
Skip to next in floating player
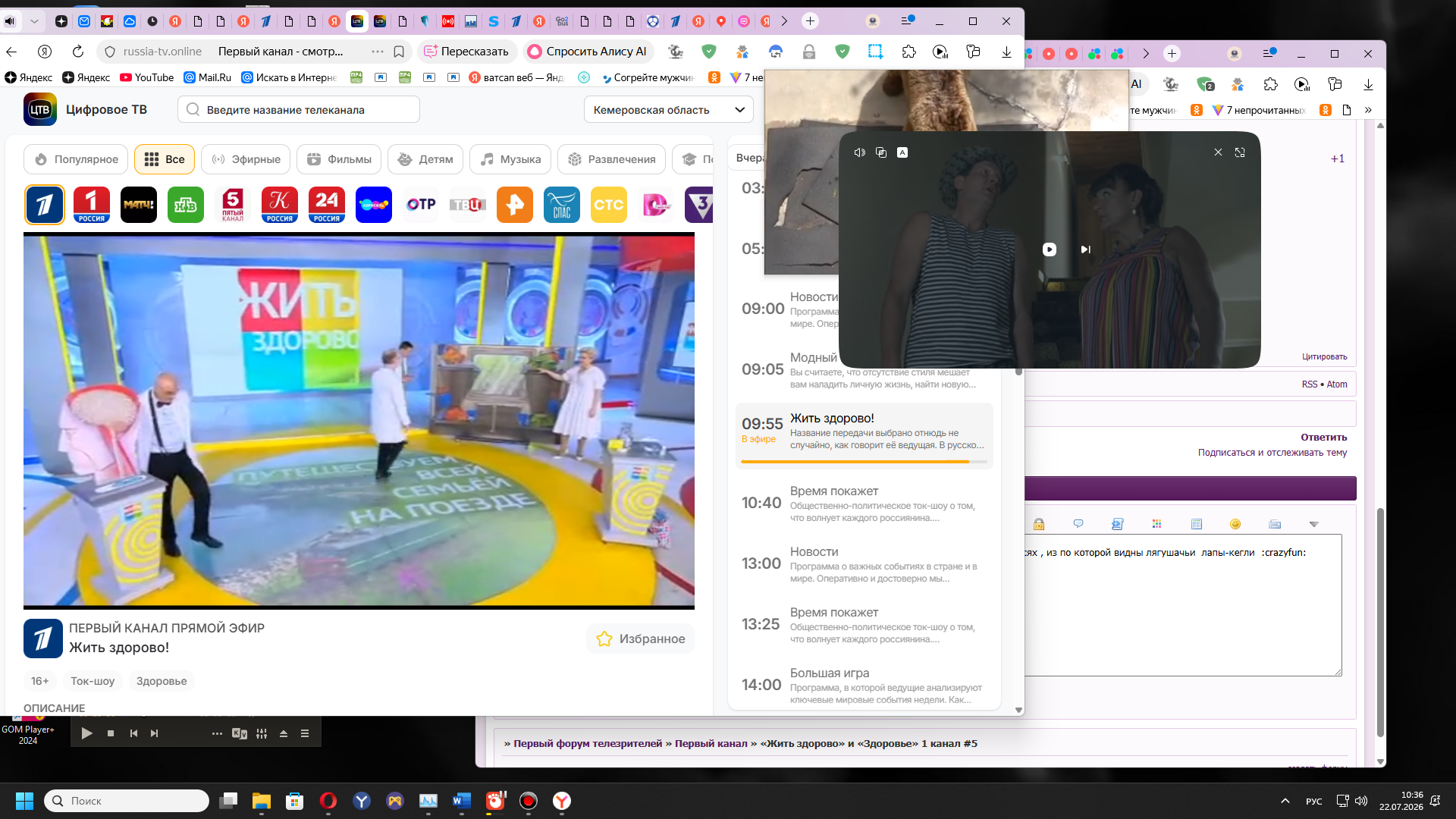(x=1085, y=249)
